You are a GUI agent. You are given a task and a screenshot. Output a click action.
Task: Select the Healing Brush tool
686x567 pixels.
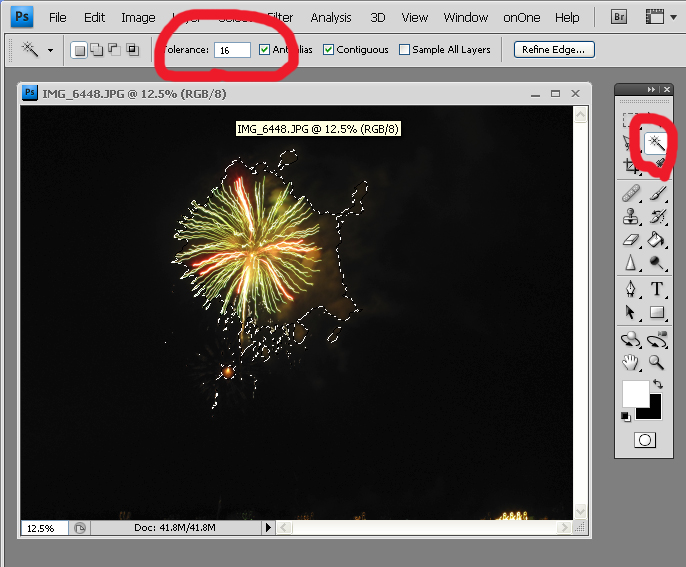631,193
